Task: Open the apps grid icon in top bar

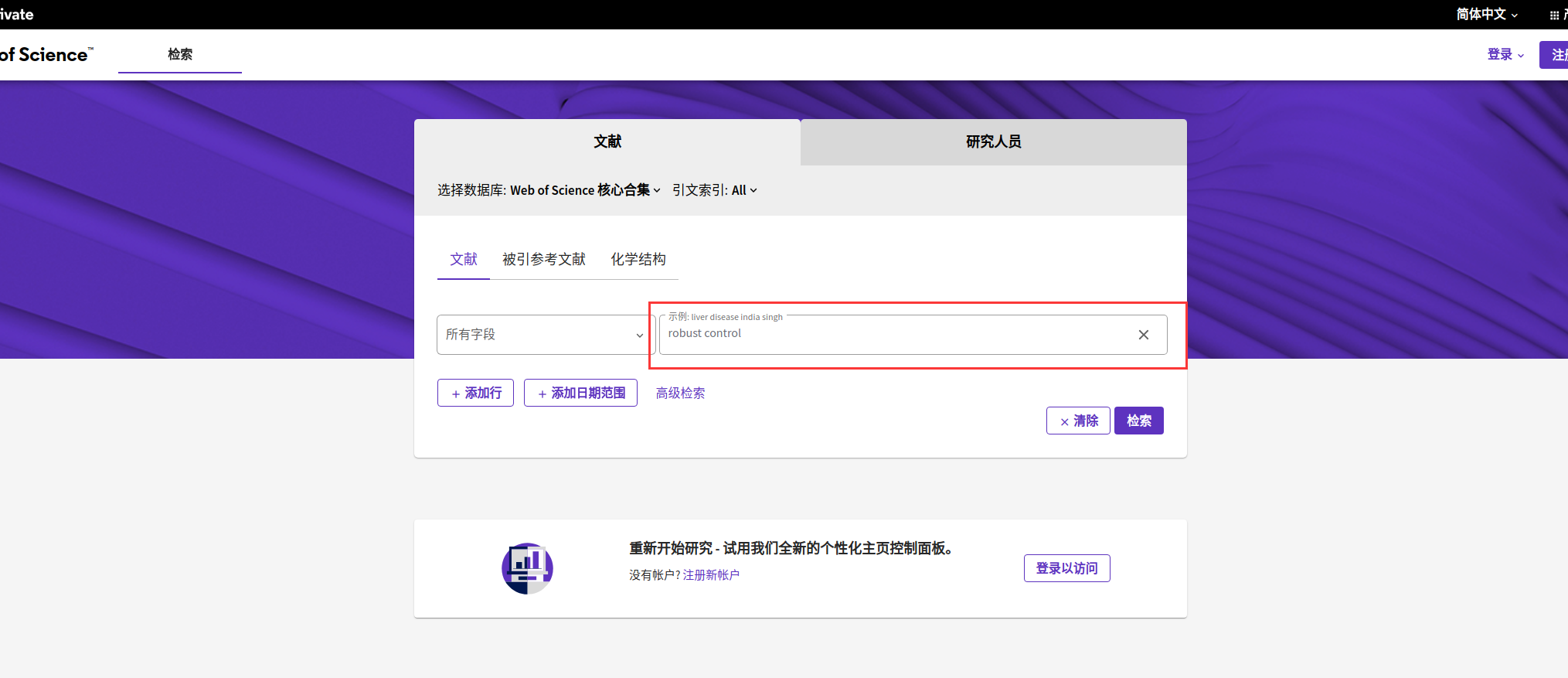Action: tap(1554, 15)
